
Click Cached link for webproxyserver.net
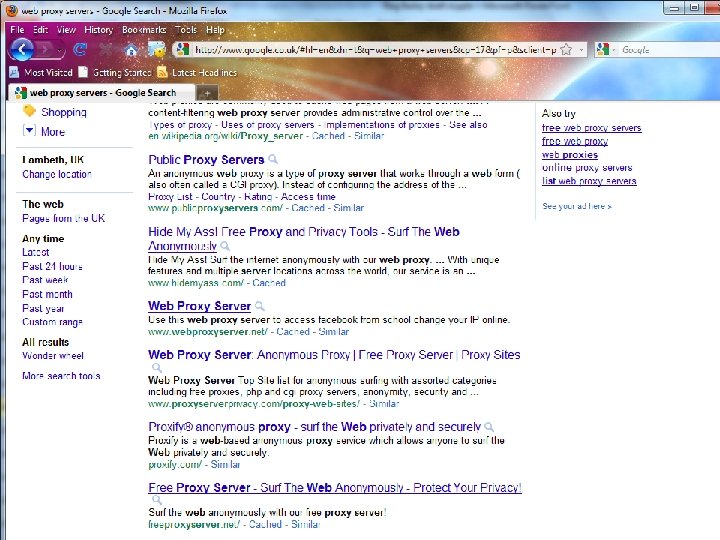click(x=292, y=332)
